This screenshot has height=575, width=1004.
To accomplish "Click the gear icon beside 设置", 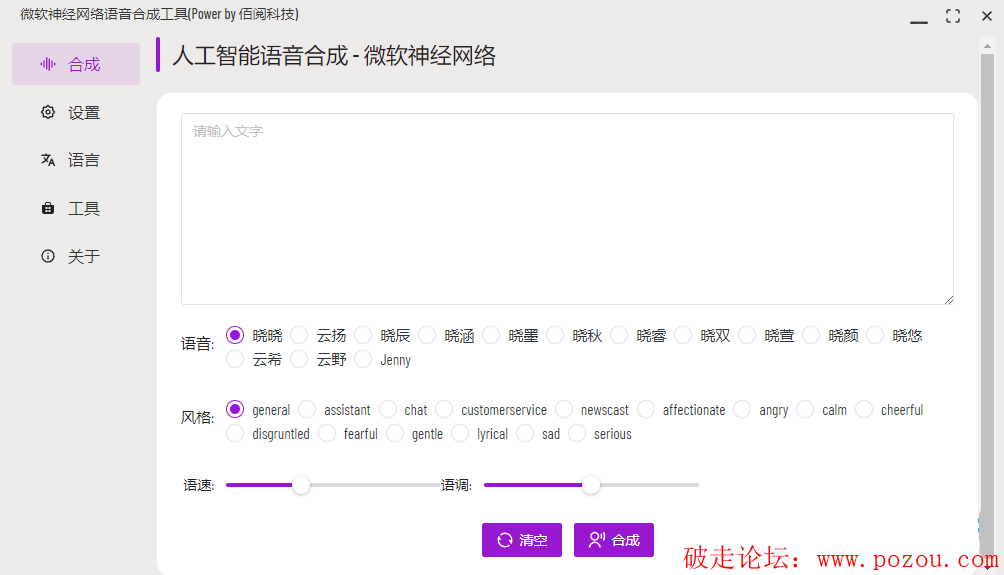I will click(x=48, y=112).
